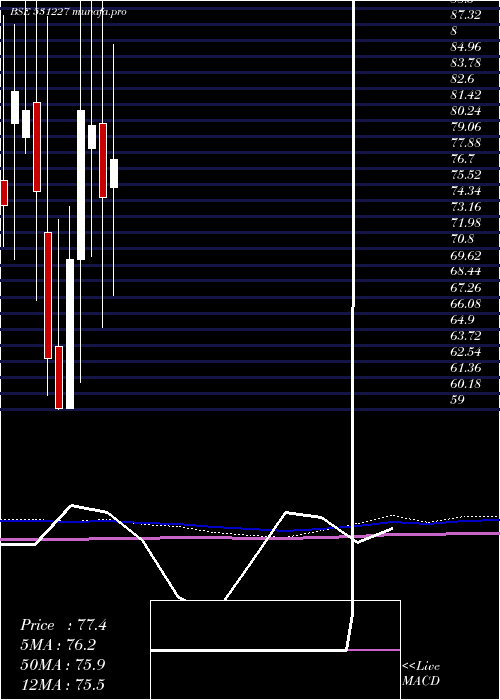This screenshot has width=500, height=700.
Task: Click the 12MA : 75.5 label
Action: (62, 684)
